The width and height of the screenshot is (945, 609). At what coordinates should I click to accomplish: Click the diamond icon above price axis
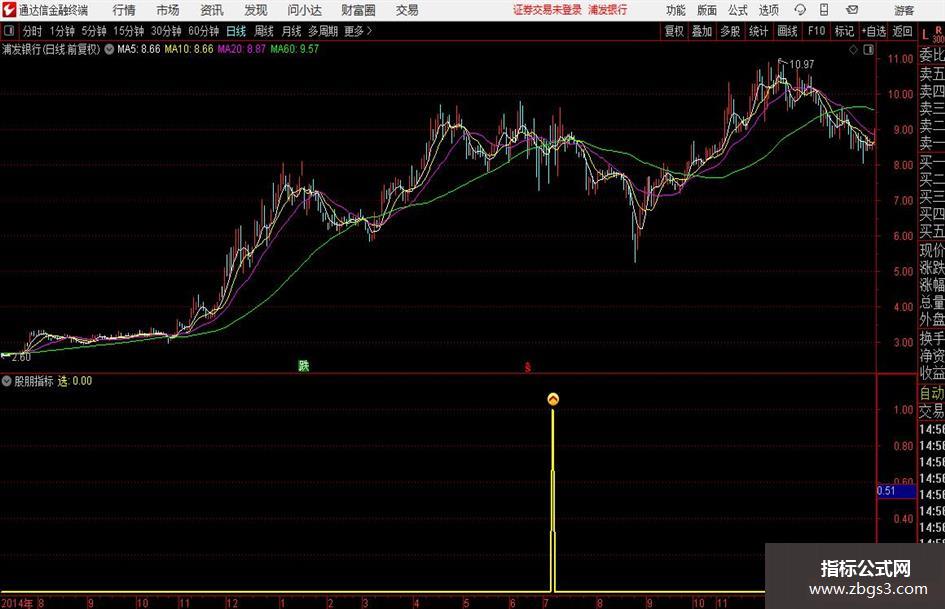[x=853, y=50]
